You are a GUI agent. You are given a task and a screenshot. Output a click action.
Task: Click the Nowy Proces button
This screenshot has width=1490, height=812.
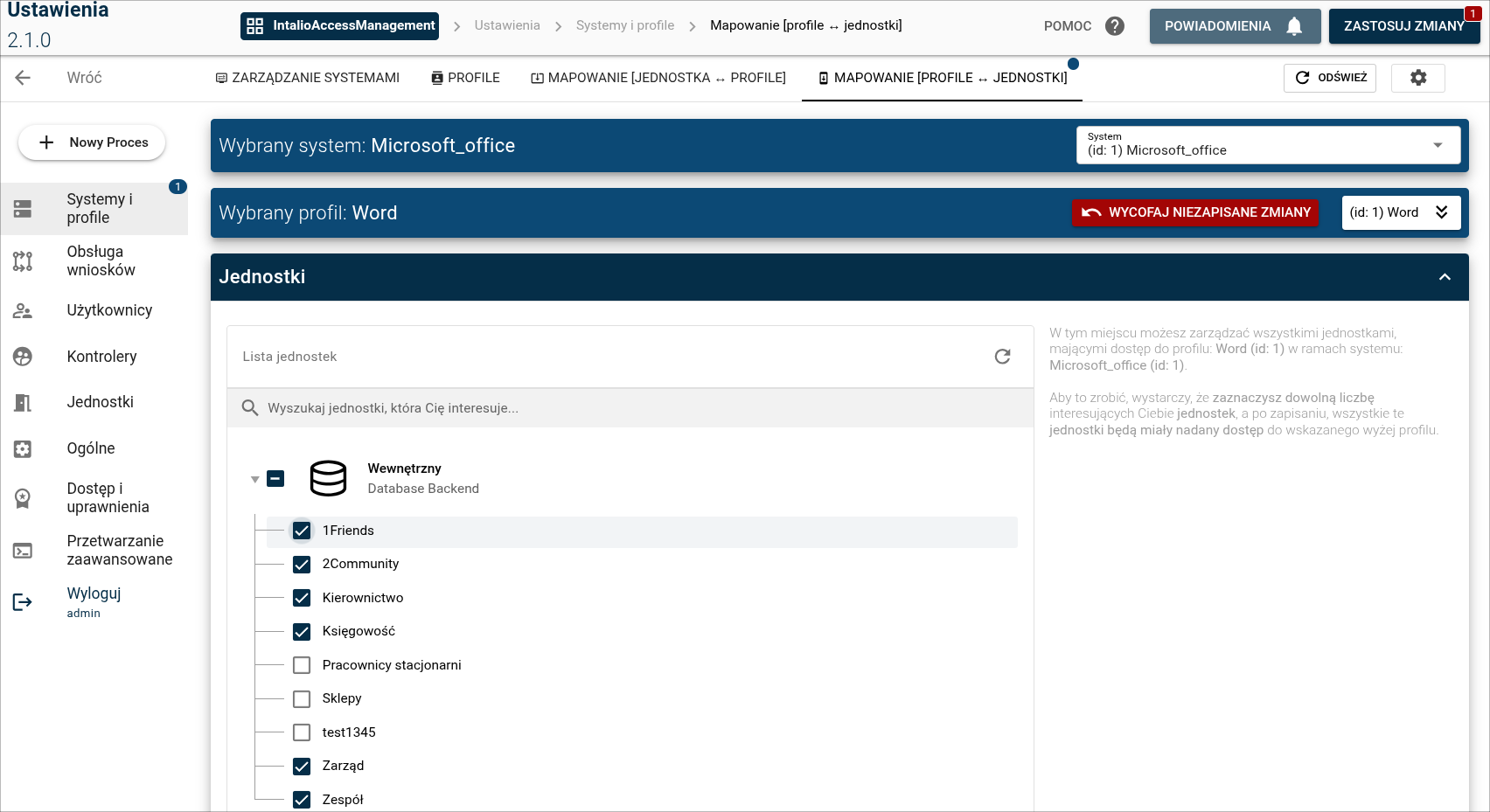point(92,142)
